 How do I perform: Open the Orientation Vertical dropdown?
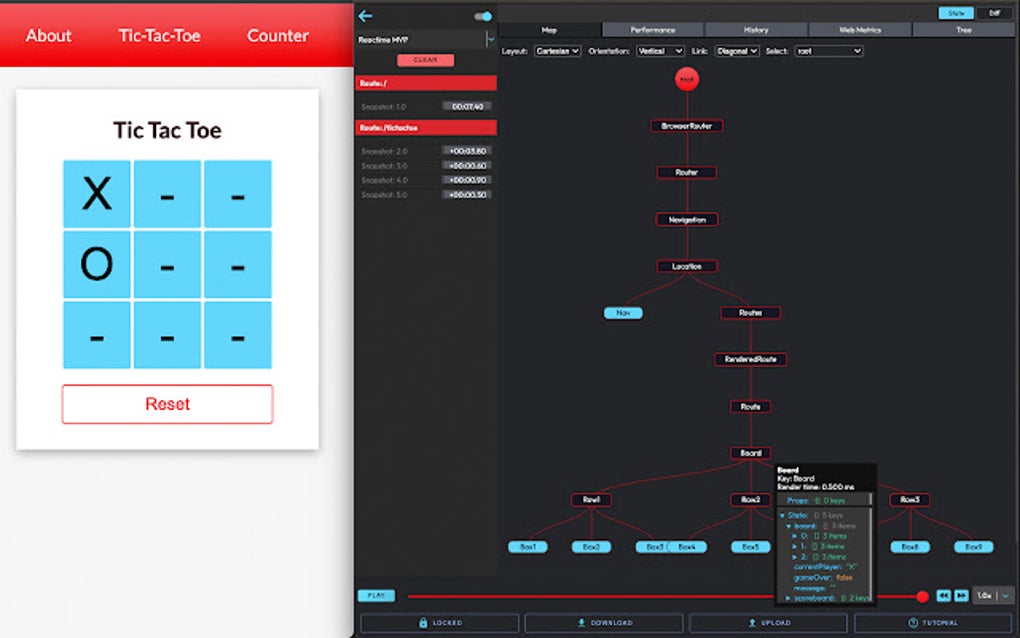(660, 51)
